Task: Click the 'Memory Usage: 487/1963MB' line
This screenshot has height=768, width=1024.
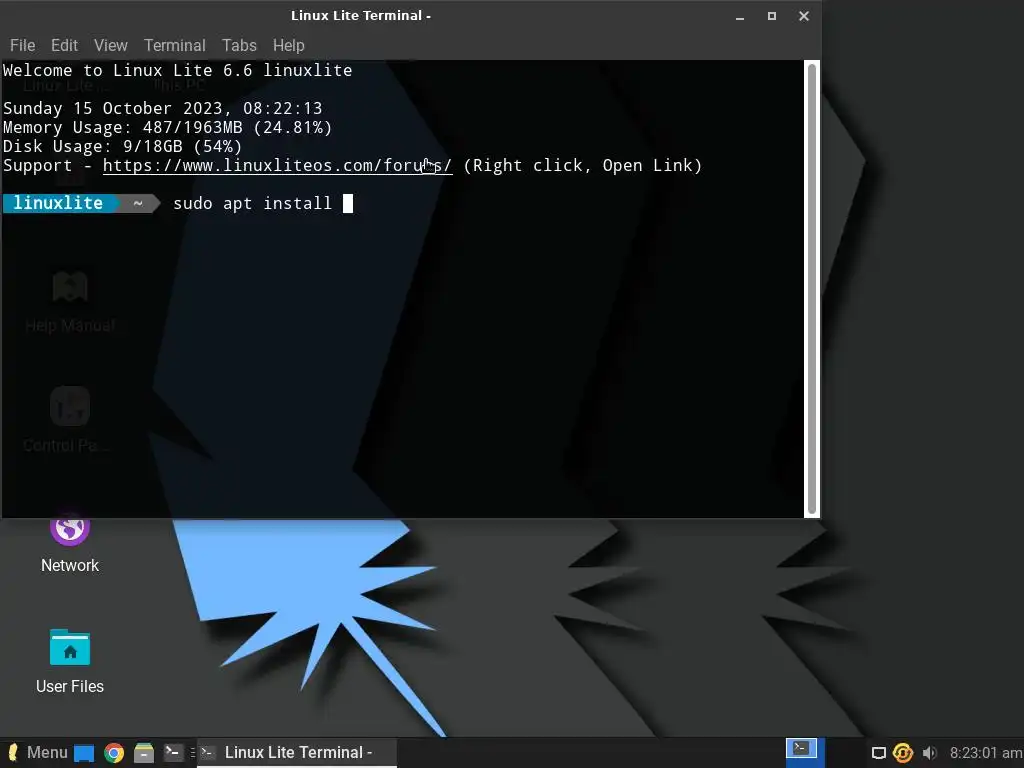Action: point(167,127)
